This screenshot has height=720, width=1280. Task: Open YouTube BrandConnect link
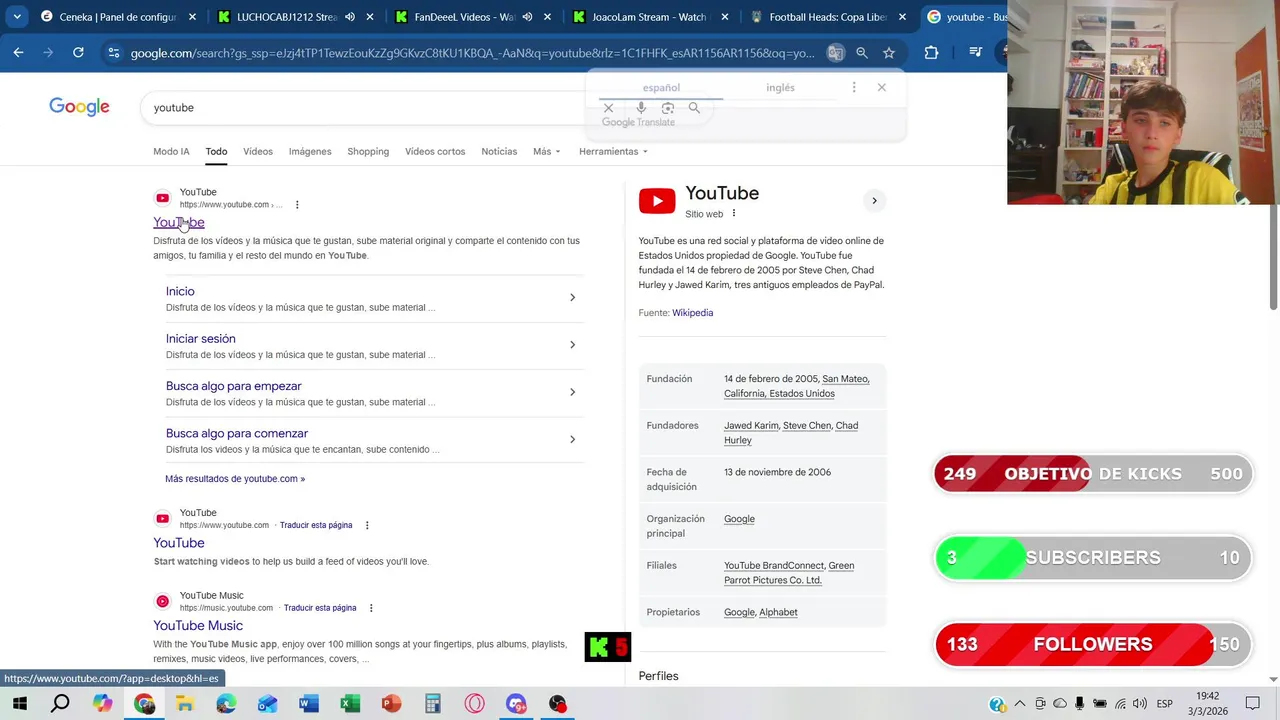[x=774, y=566]
